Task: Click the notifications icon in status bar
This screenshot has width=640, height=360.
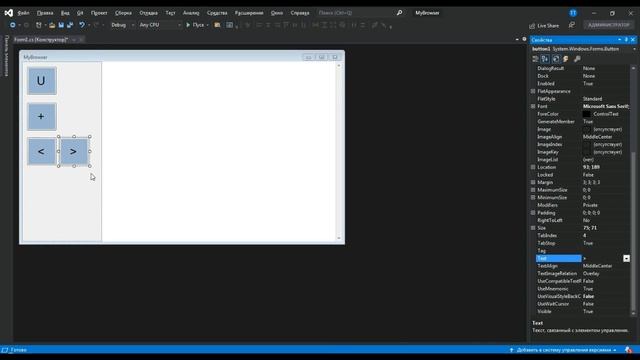Action: tap(628, 350)
